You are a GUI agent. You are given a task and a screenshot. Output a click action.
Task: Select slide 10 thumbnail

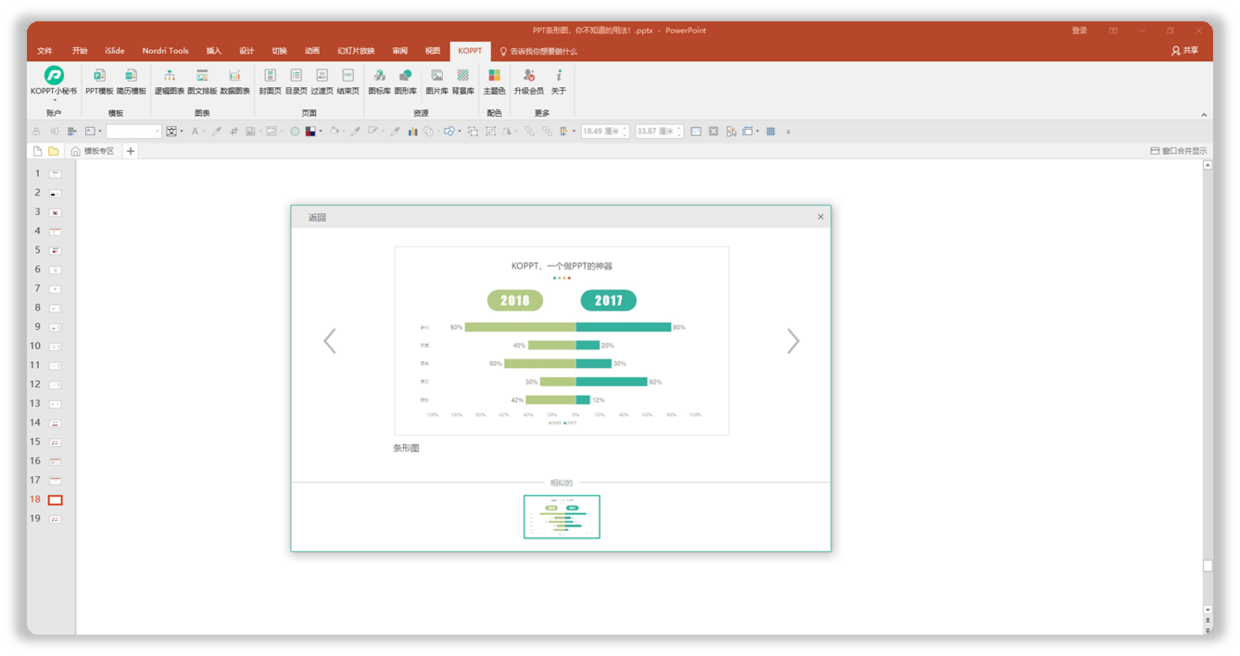(55, 346)
